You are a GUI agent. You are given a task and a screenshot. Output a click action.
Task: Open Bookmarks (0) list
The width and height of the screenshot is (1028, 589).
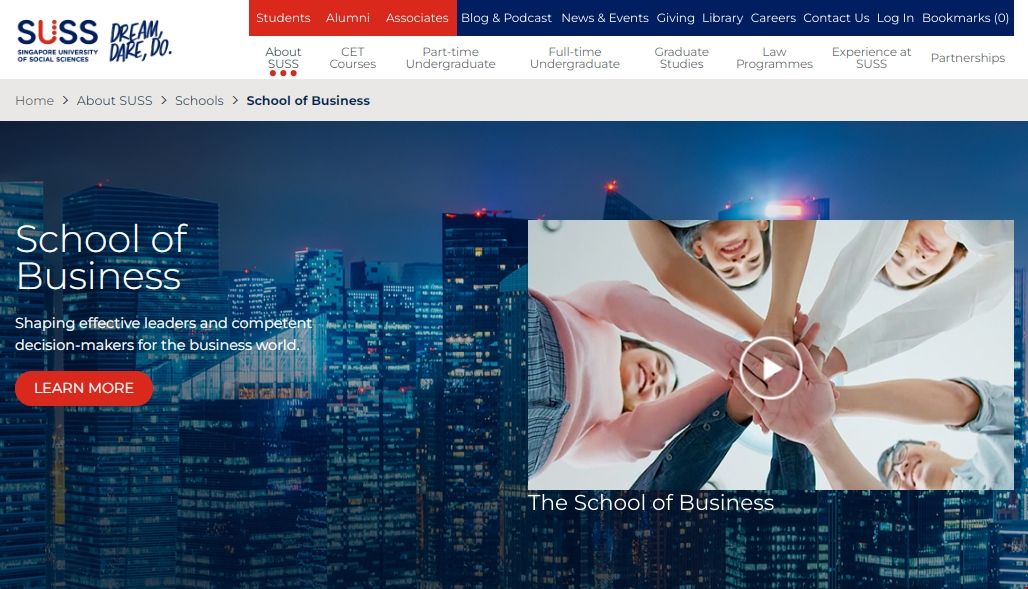pos(965,18)
